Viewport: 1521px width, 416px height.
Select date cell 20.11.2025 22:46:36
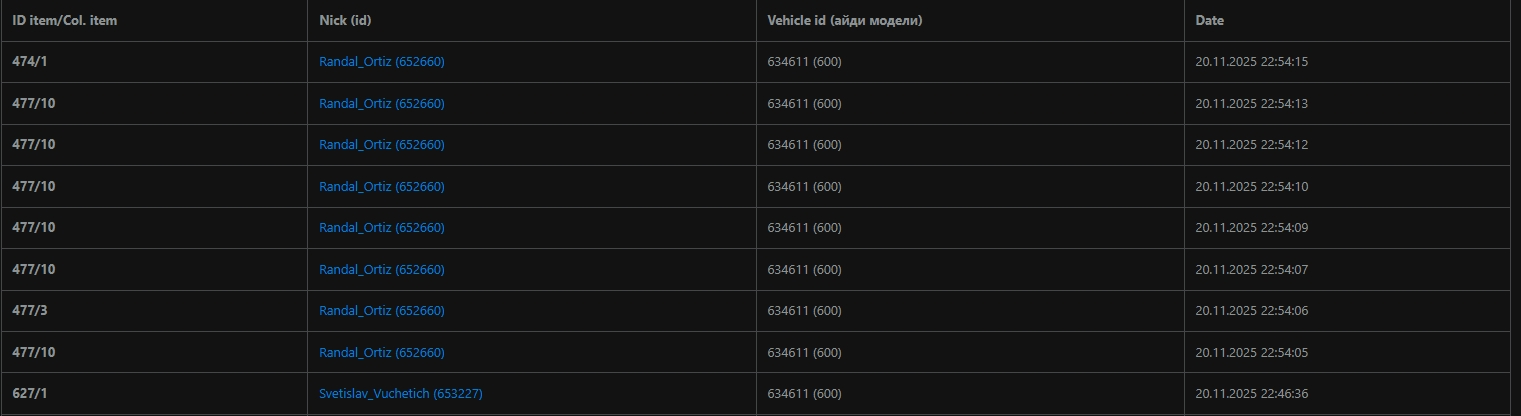1251,394
